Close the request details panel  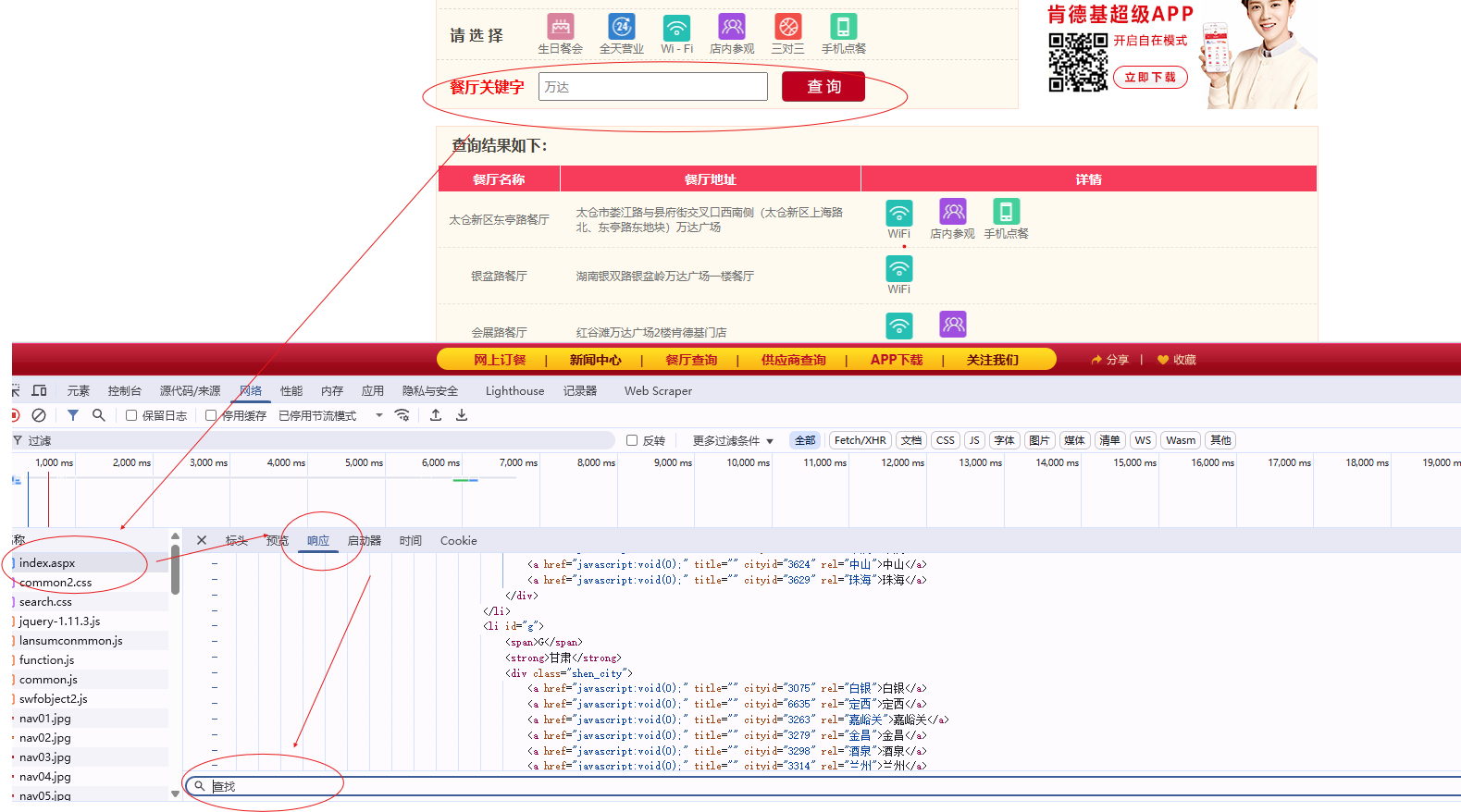(202, 540)
